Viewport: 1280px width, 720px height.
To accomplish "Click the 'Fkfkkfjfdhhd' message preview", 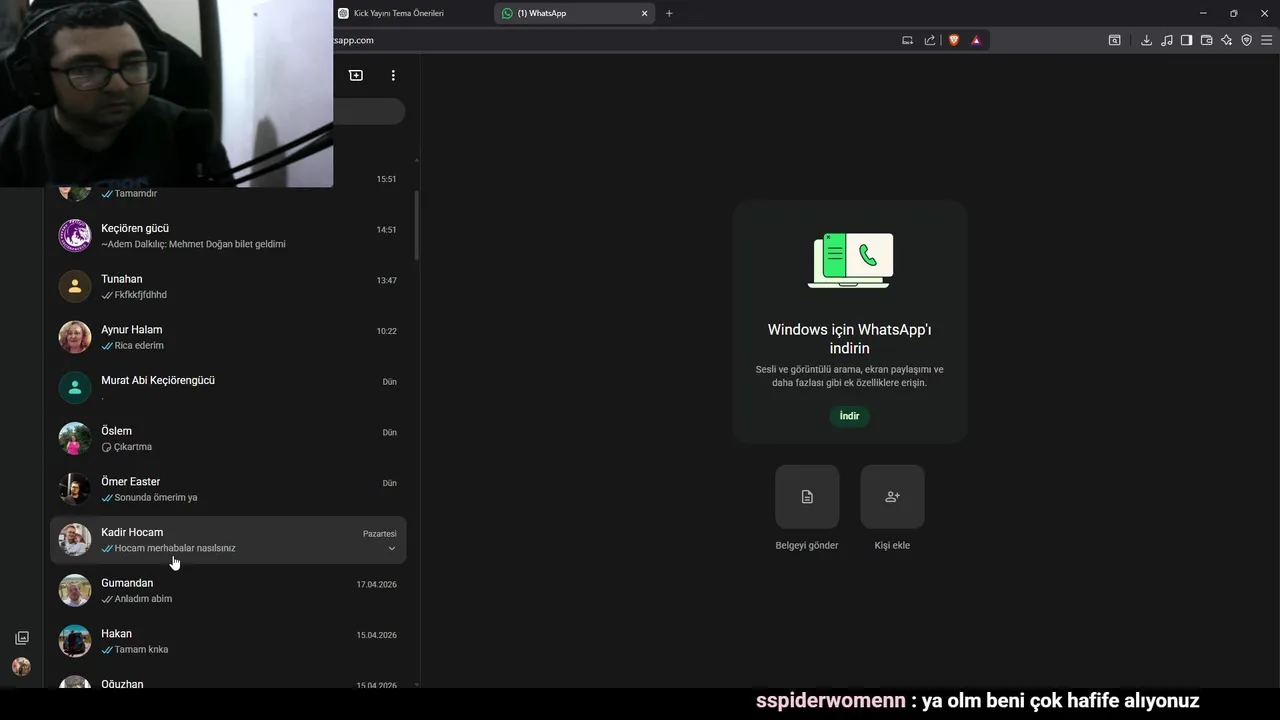I will (141, 295).
